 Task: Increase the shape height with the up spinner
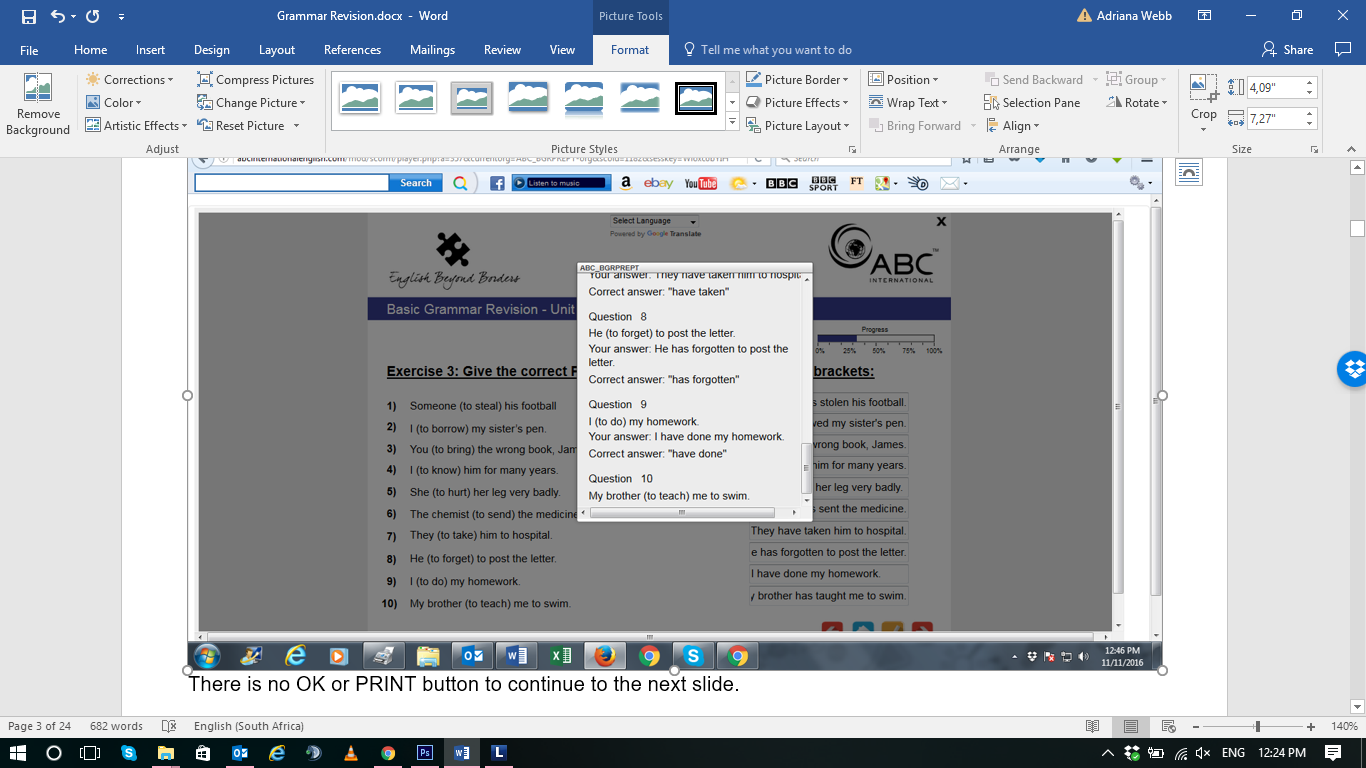pos(1310,83)
